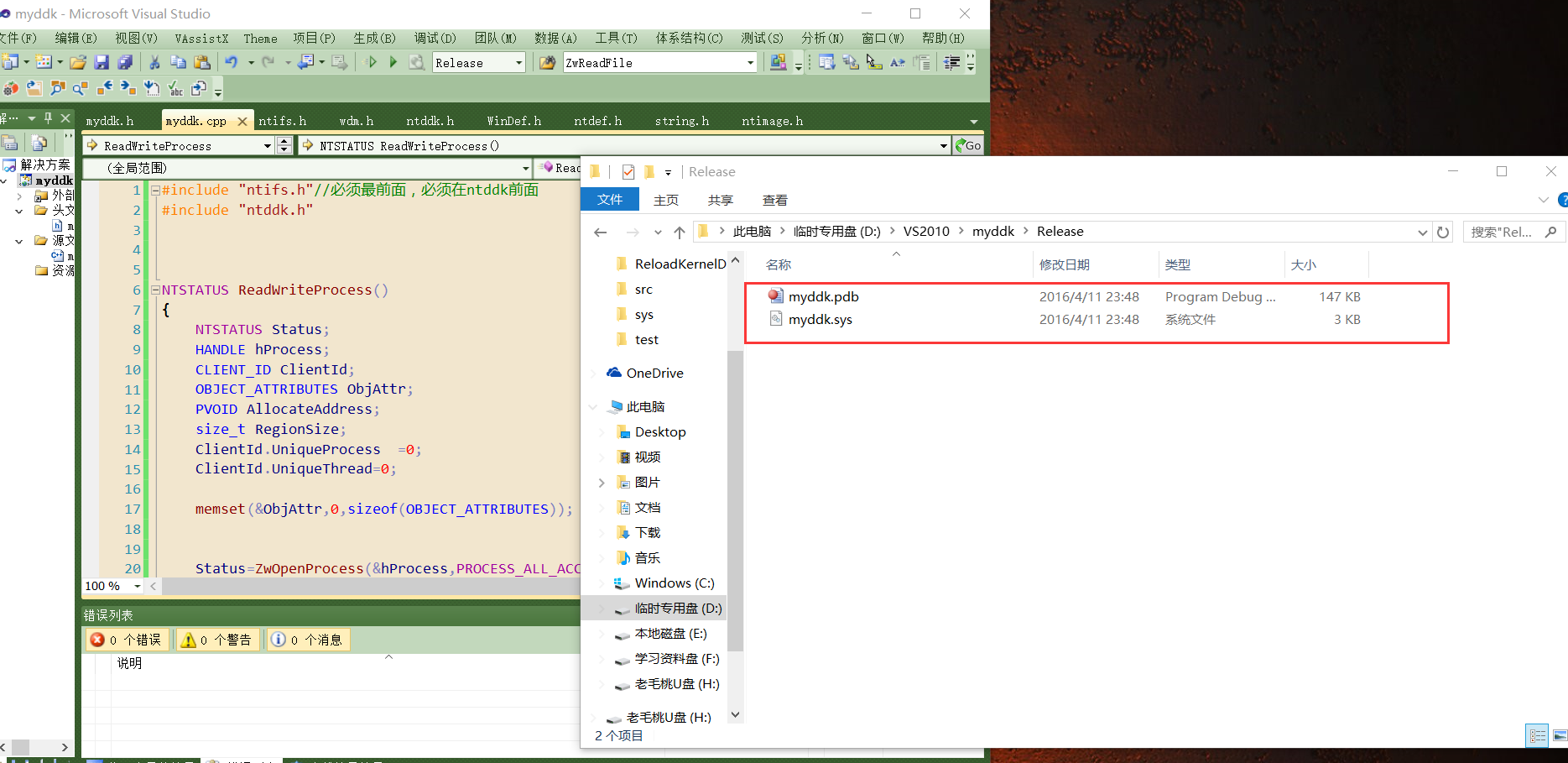Copy using the Visual Studio toolbar icon
This screenshot has height=763, width=1568.
(x=178, y=62)
